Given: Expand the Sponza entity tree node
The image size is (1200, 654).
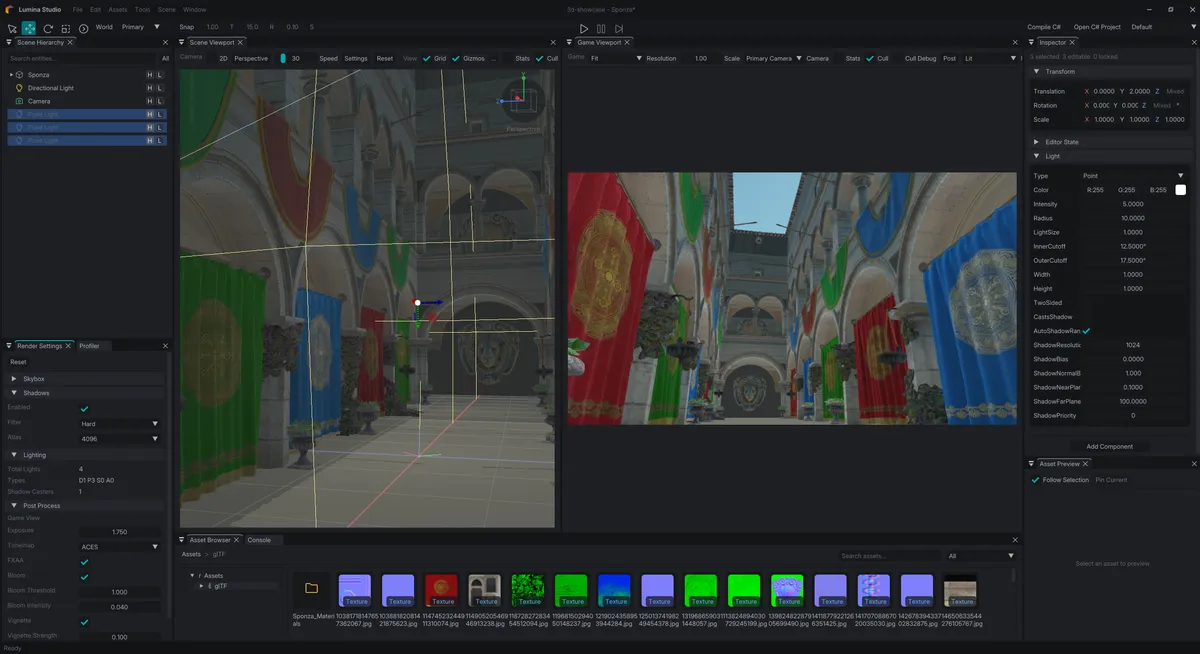Looking at the screenshot, I should (x=11, y=75).
